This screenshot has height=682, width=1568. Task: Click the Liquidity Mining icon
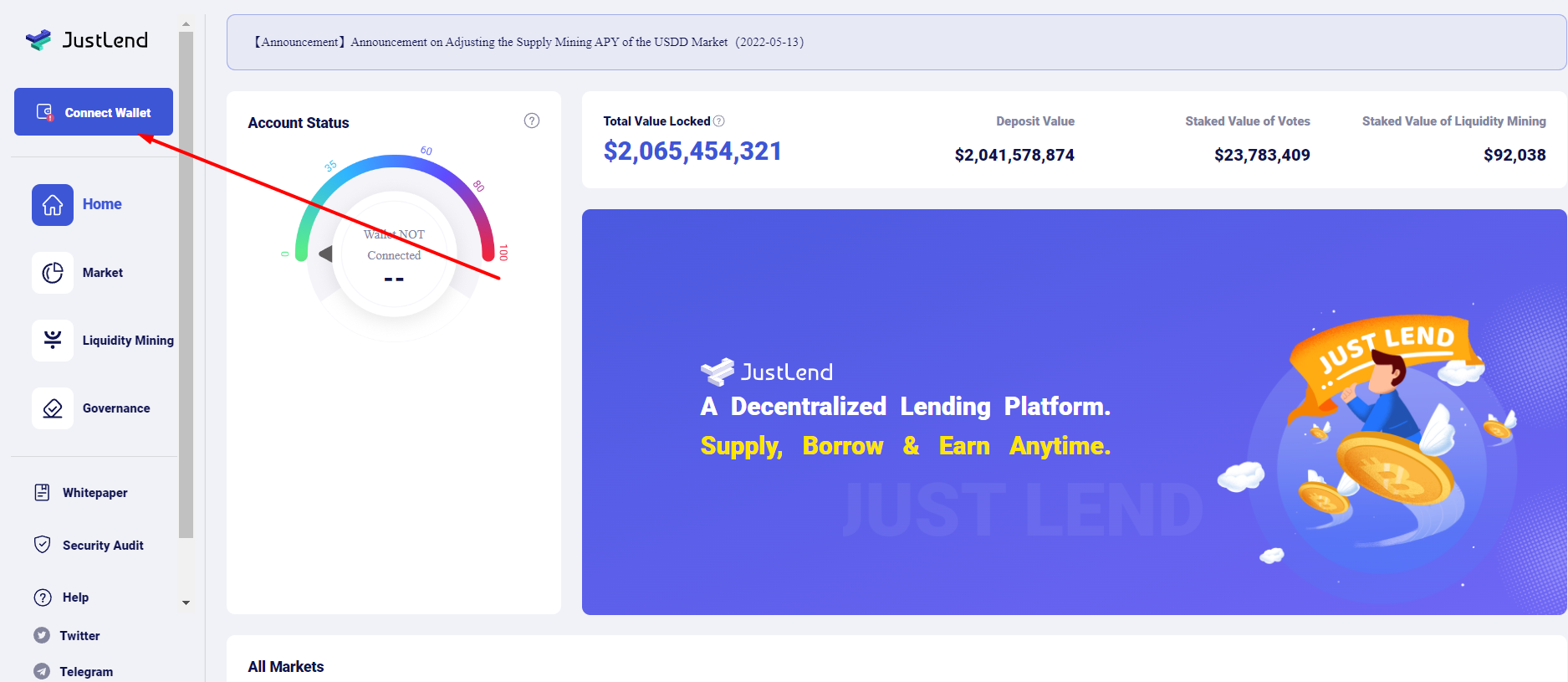click(x=53, y=341)
